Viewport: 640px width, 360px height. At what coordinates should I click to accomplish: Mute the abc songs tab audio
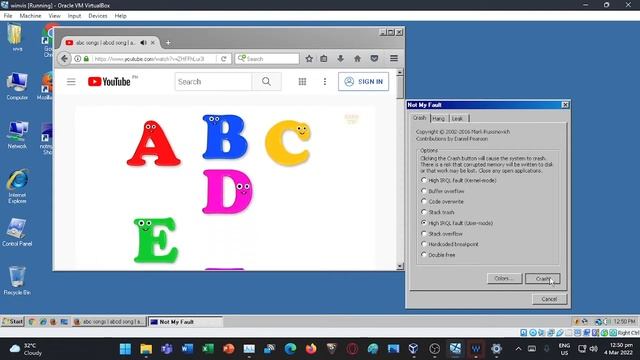[x=143, y=42]
